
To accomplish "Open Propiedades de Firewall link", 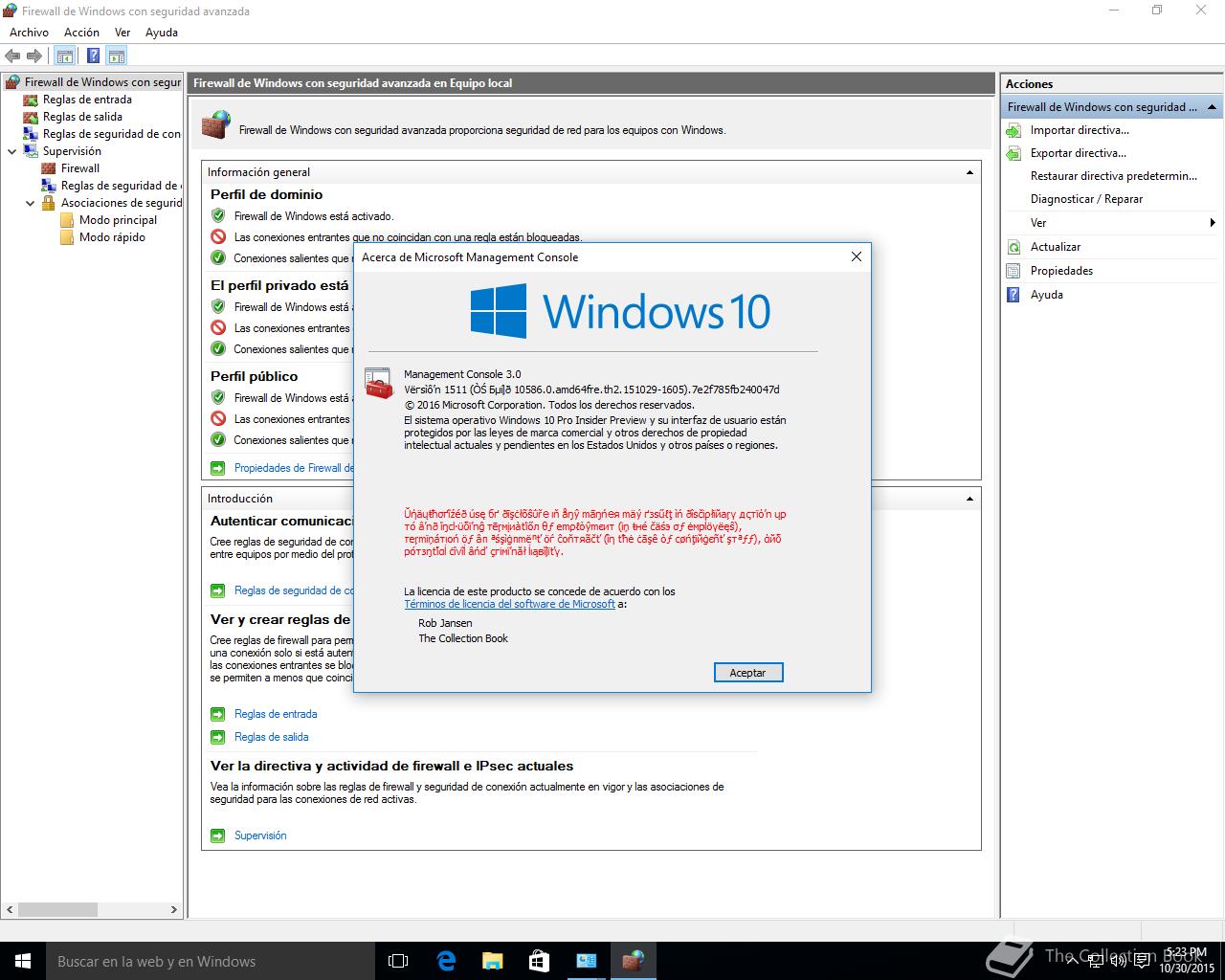I will tap(294, 468).
